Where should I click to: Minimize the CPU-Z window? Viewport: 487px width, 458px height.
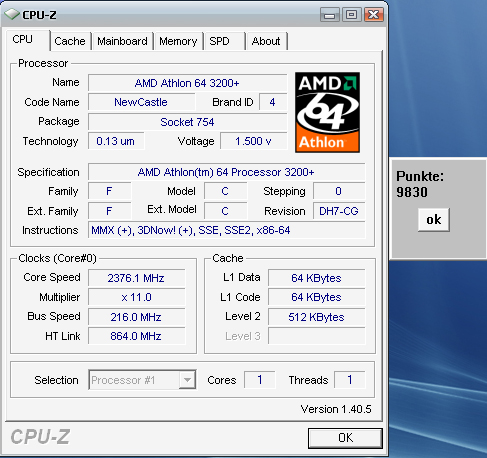330,15
